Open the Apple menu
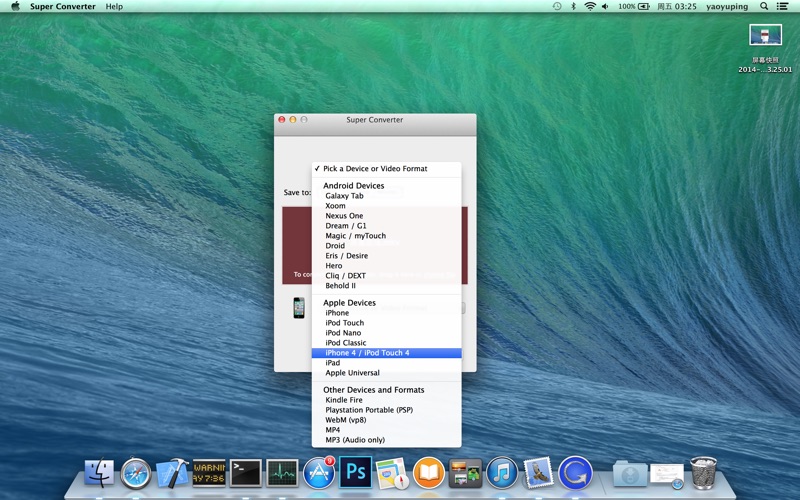The width and height of the screenshot is (800, 500). point(15,6)
